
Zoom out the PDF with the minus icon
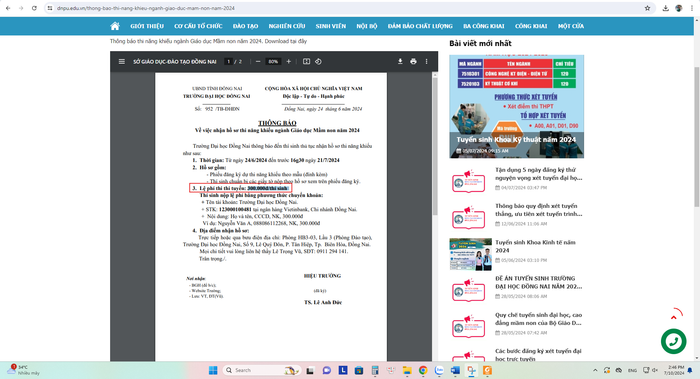pyautogui.click(x=258, y=62)
